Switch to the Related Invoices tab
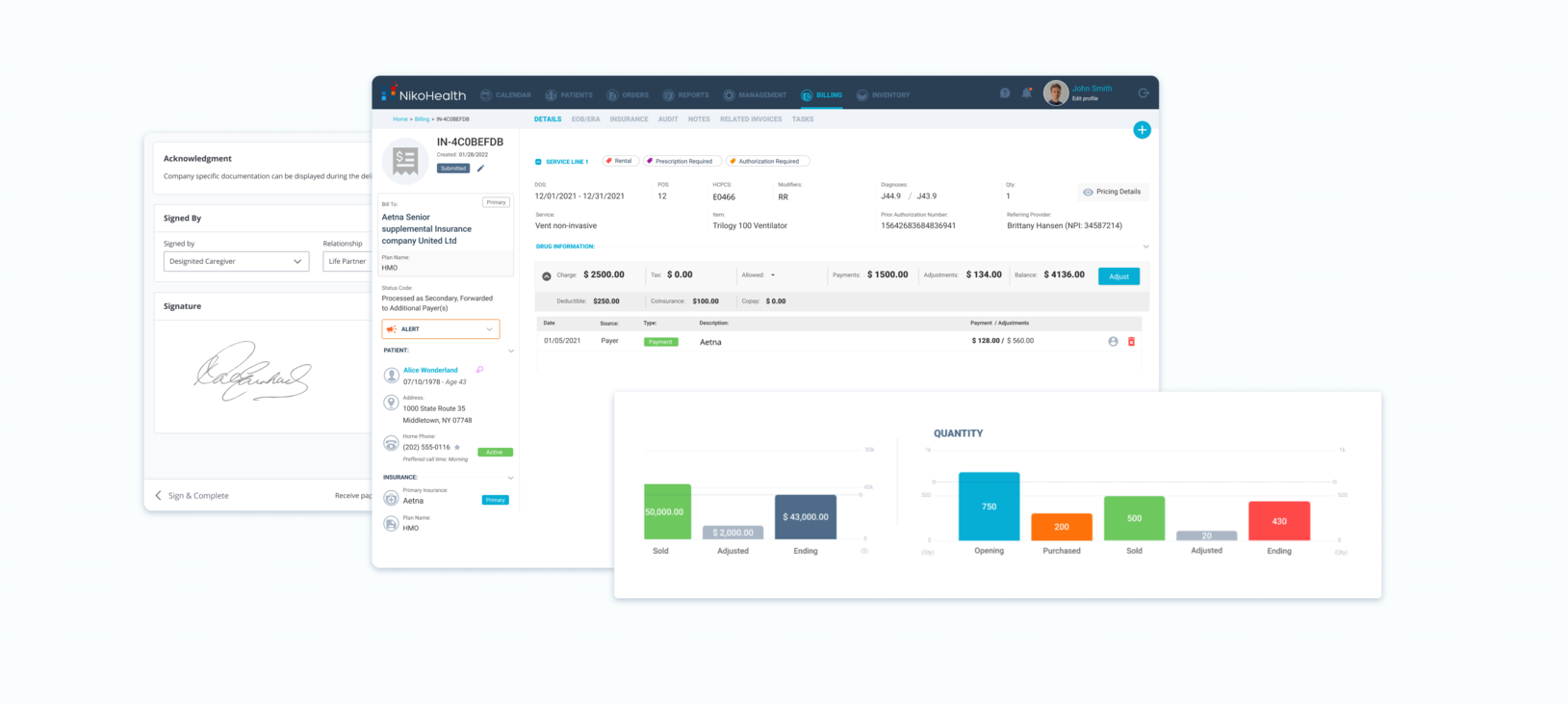The width and height of the screenshot is (1568, 704). tap(751, 119)
